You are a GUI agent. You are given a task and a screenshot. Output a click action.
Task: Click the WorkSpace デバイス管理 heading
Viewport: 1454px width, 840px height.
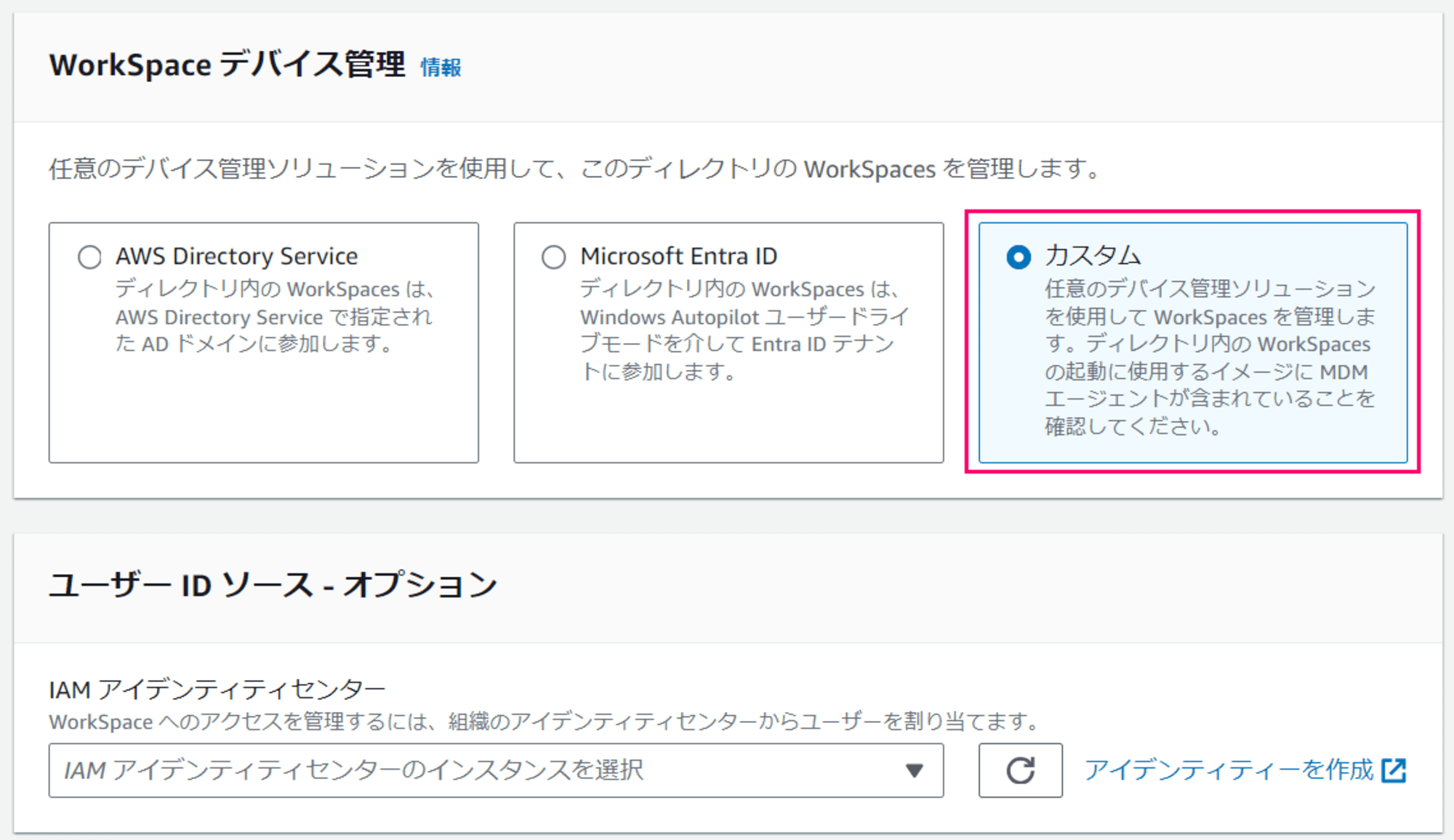coord(228,65)
